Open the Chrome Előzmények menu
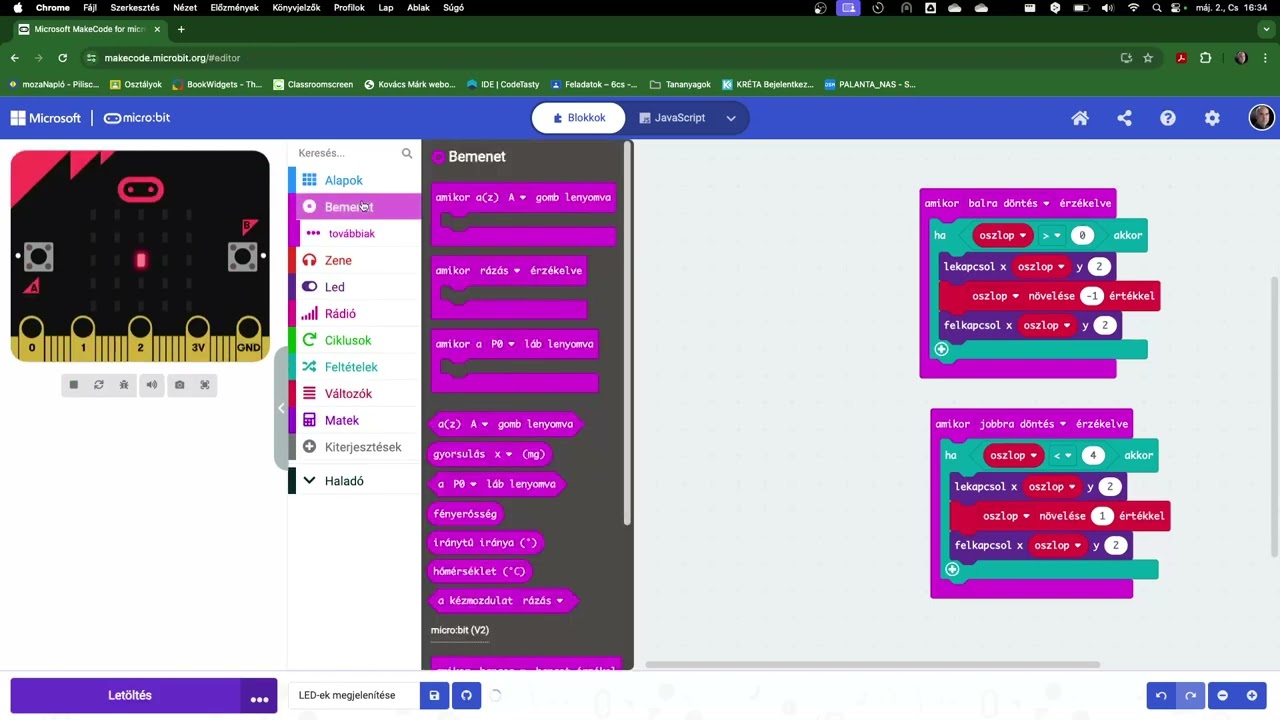The width and height of the screenshot is (1280, 720). click(234, 7)
